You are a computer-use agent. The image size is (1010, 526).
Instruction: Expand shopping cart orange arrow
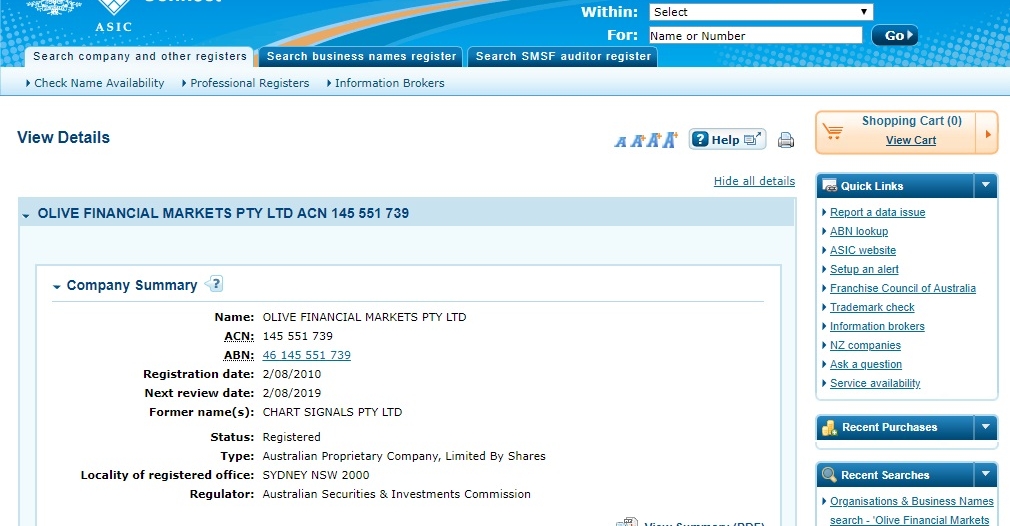click(987, 134)
